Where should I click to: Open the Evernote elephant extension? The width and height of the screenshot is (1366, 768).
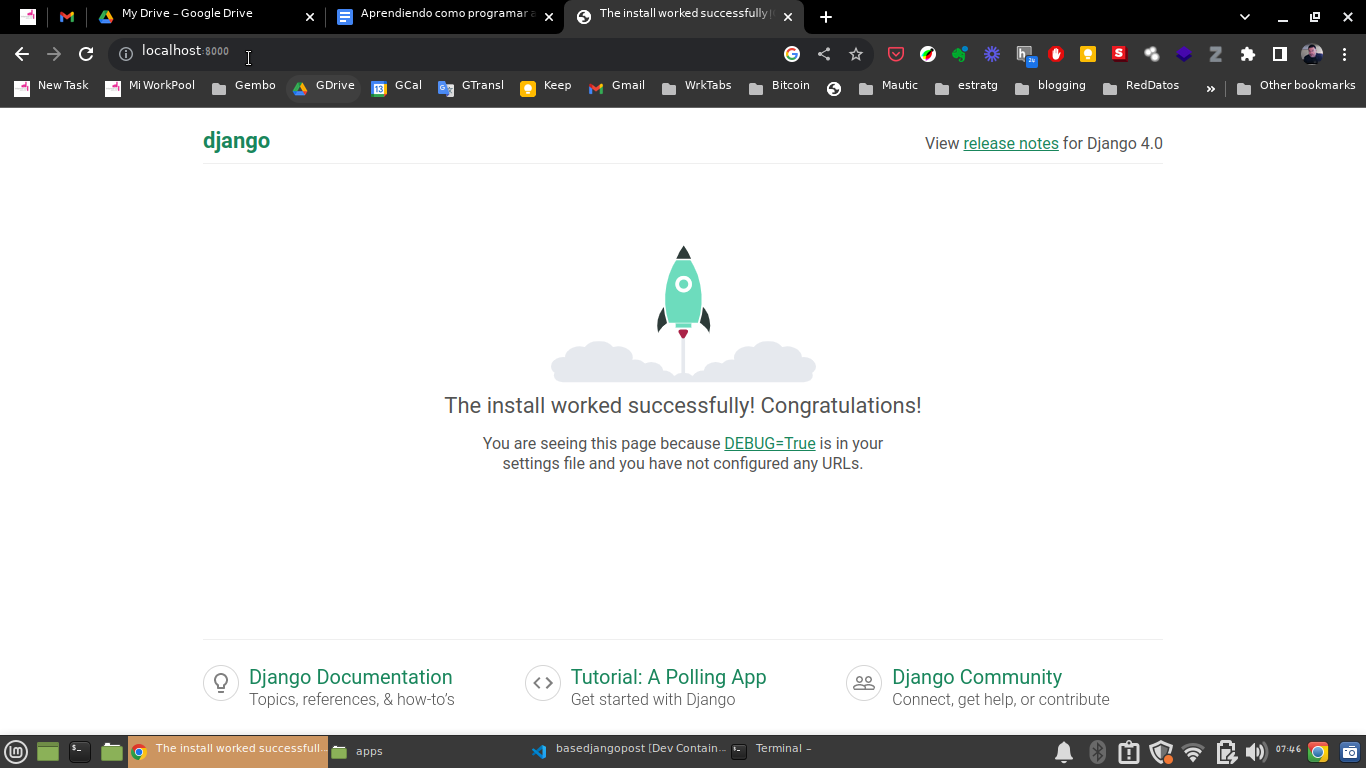[960, 54]
